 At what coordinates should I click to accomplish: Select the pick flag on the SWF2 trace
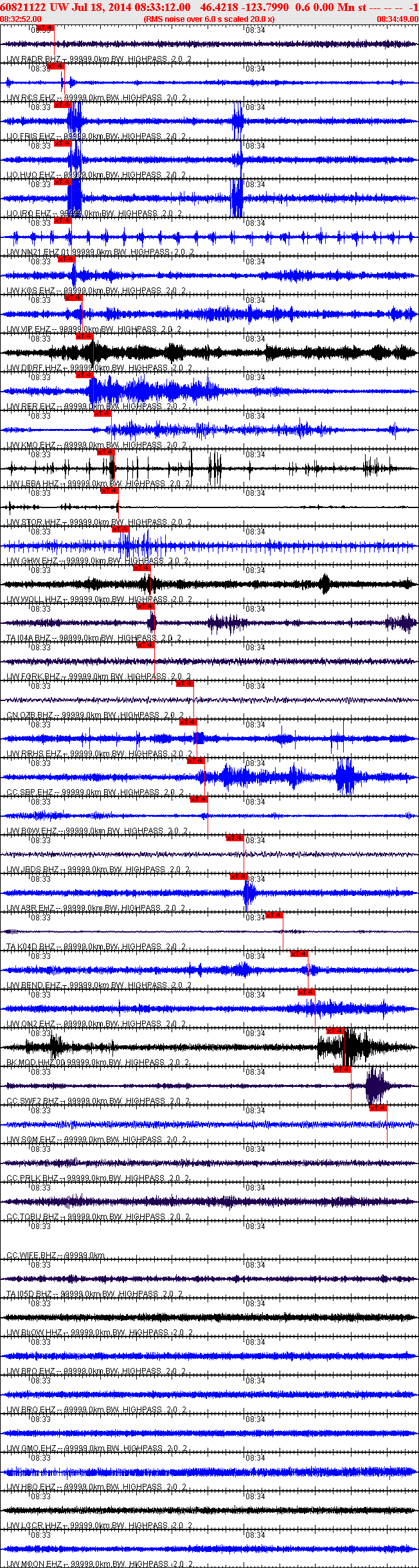(x=343, y=1070)
